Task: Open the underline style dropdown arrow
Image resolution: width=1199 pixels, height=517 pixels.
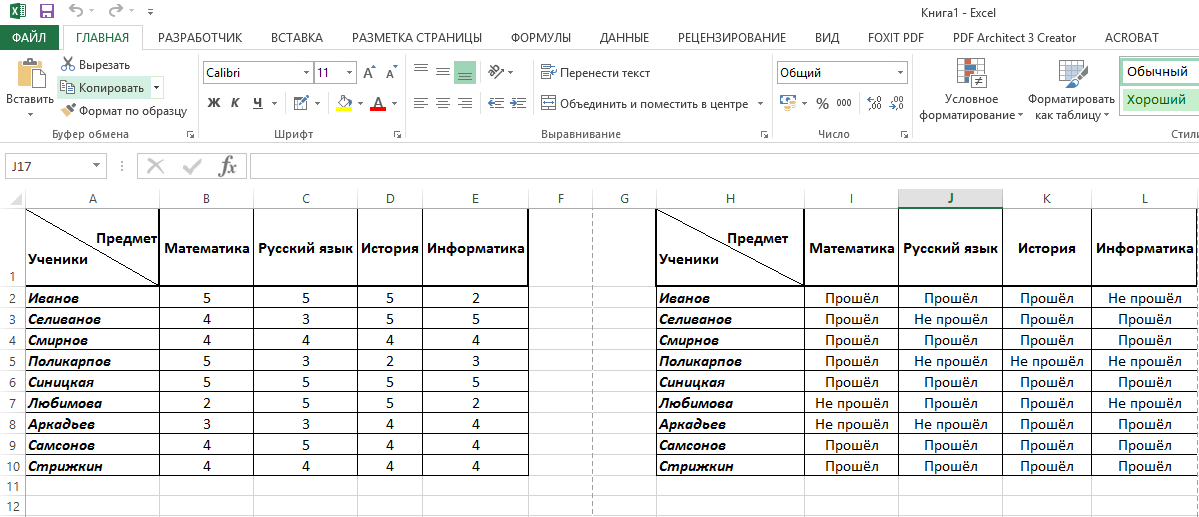Action: [x=275, y=103]
